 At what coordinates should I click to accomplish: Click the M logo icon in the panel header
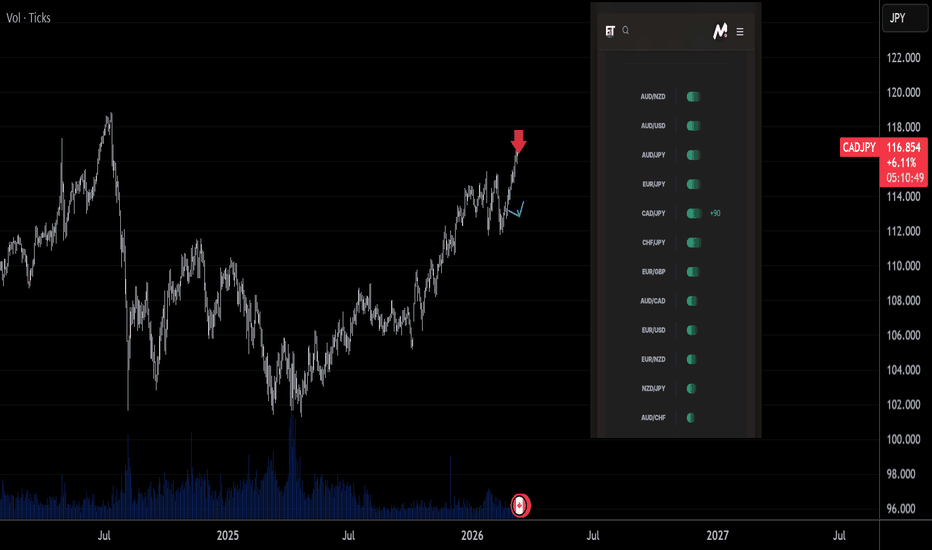coord(719,32)
